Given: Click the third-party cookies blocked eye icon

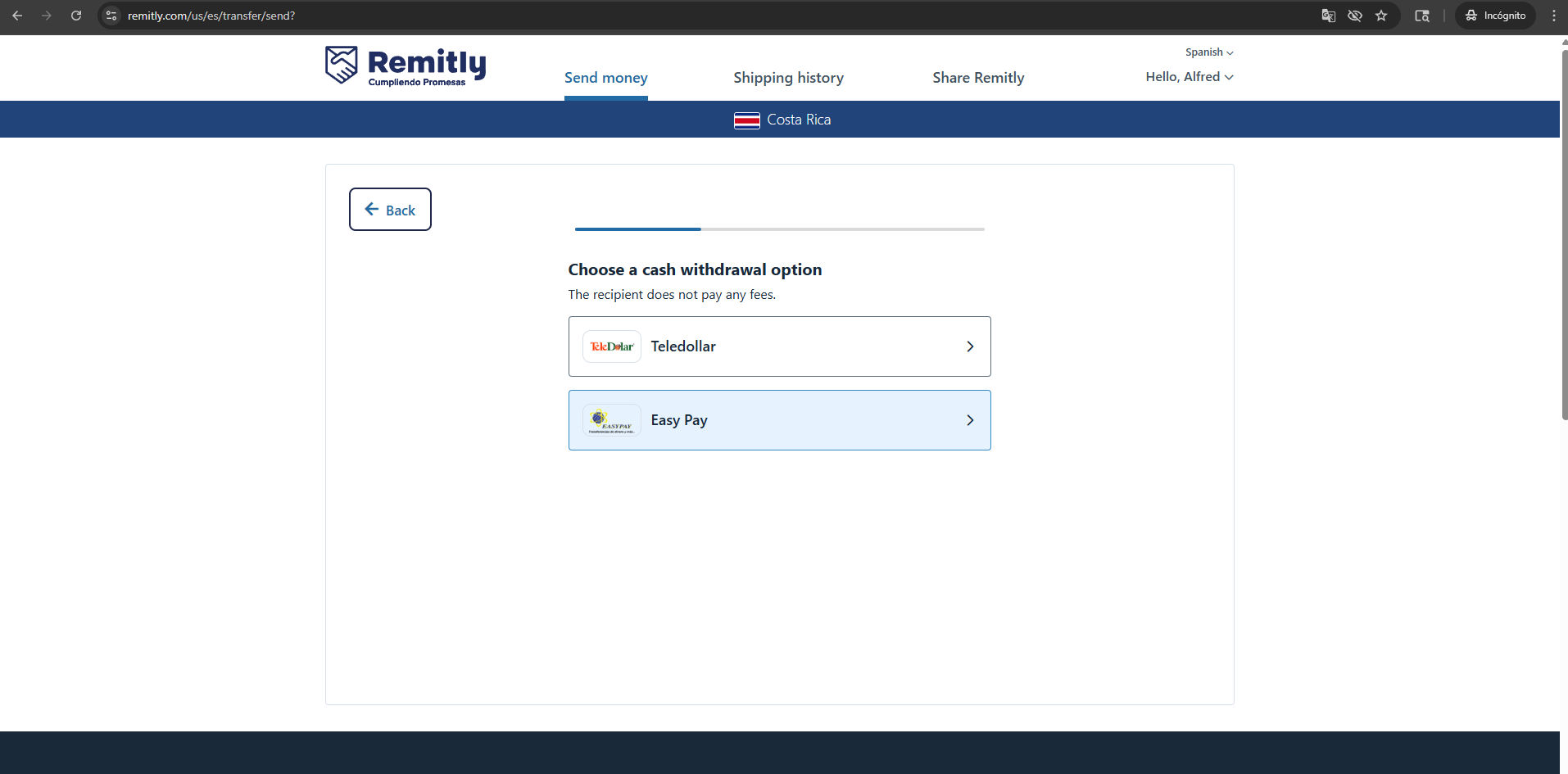Looking at the screenshot, I should coord(1355,16).
